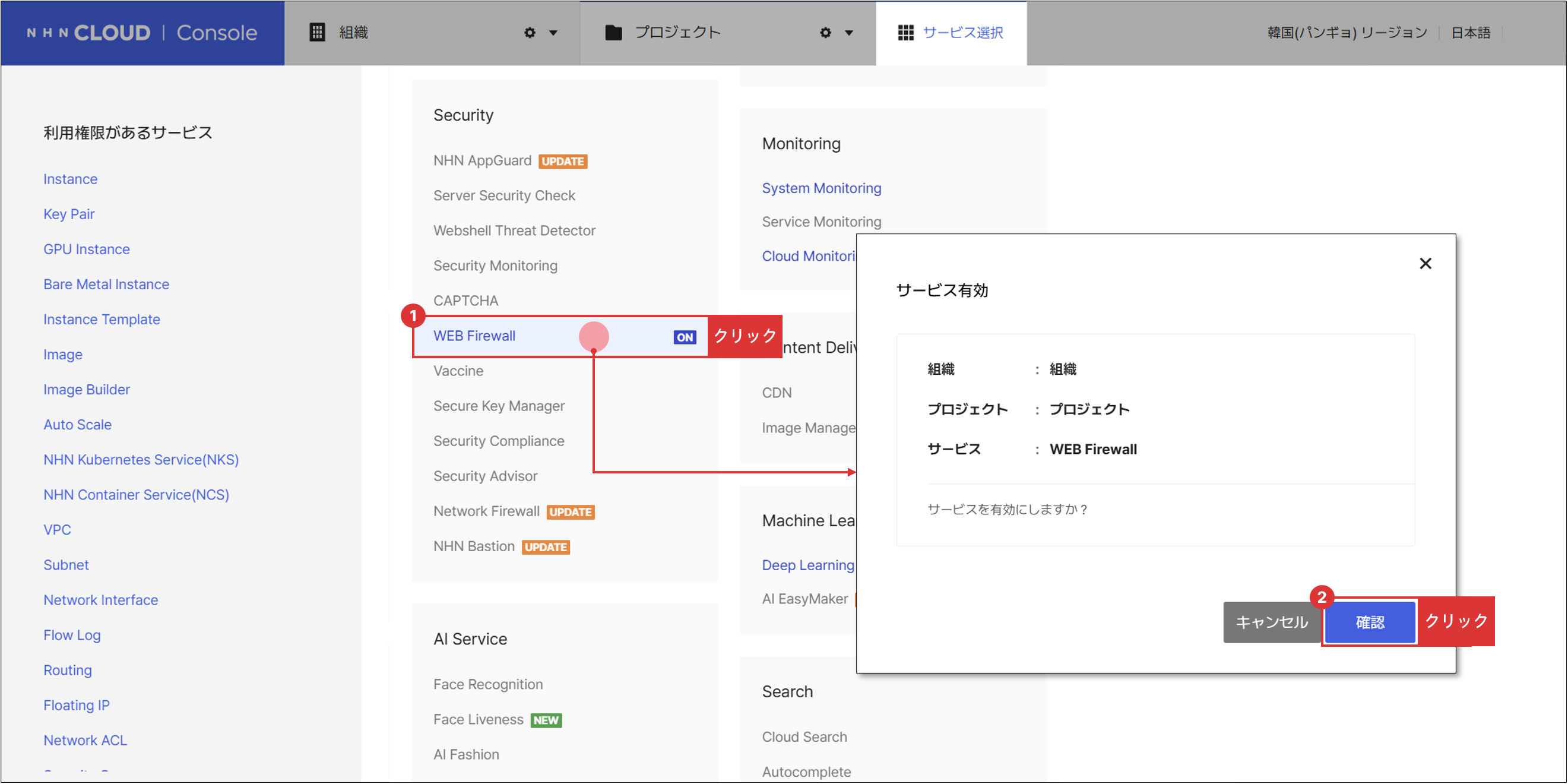Image resolution: width=1568 pixels, height=784 pixels.
Task: Close the サービス有効 dialog
Action: coord(1426,264)
